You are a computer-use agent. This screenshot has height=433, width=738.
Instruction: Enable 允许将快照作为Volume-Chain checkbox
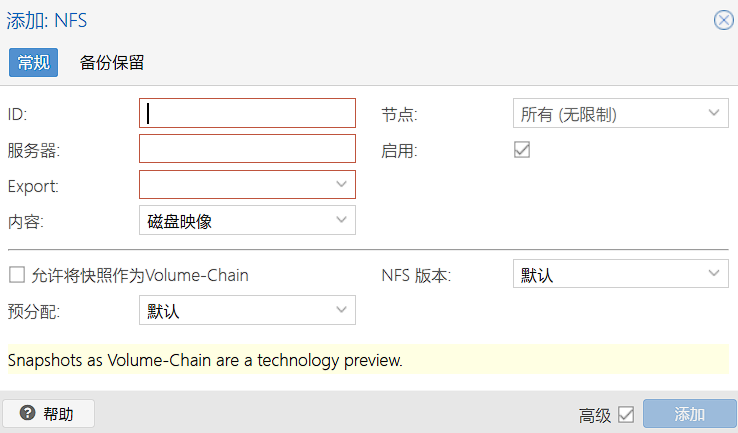click(16, 275)
